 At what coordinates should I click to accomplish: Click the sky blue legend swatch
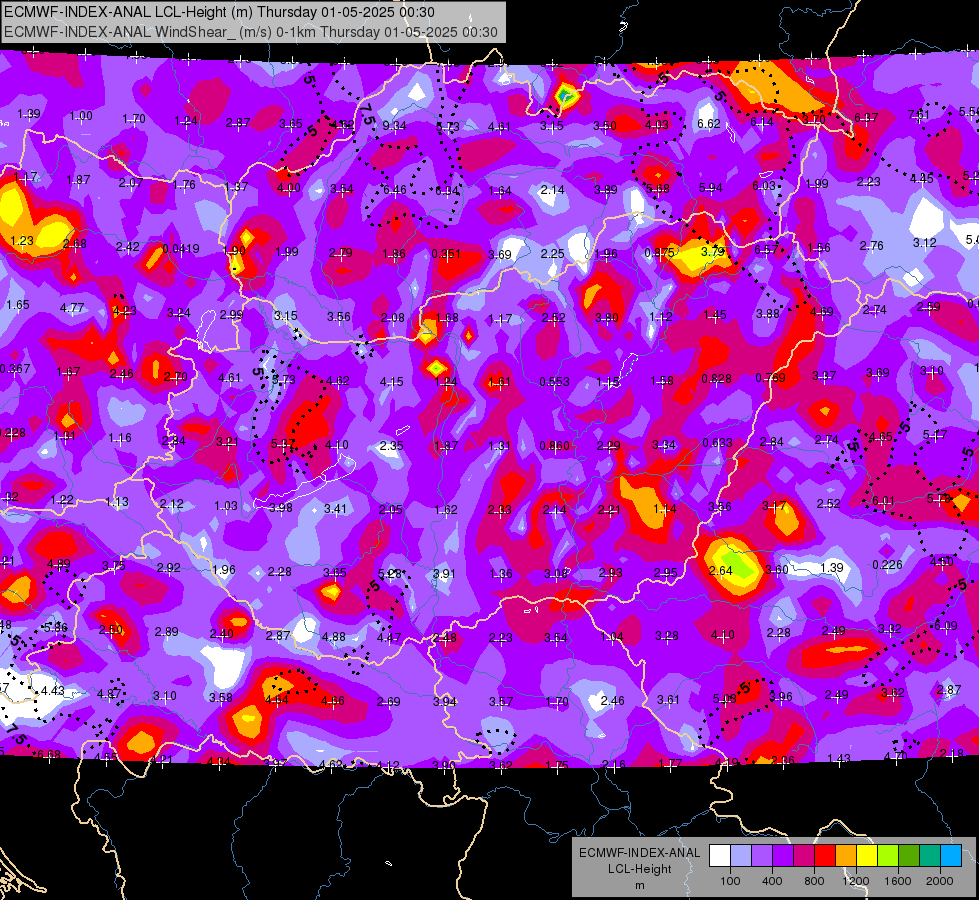[x=951, y=856]
